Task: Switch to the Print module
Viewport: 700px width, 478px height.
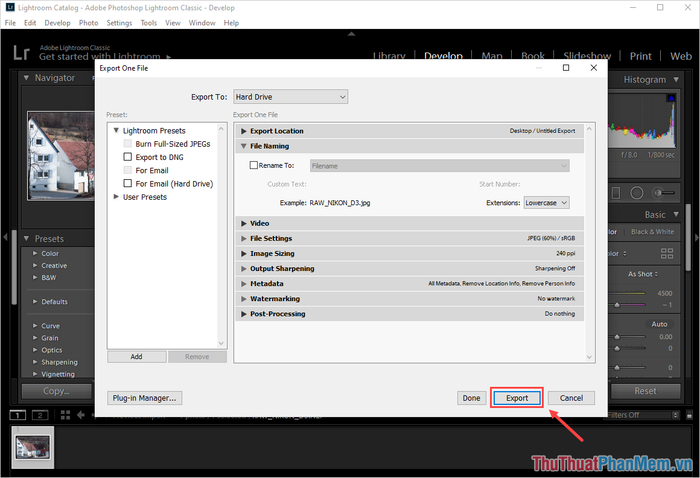Action: 641,56
